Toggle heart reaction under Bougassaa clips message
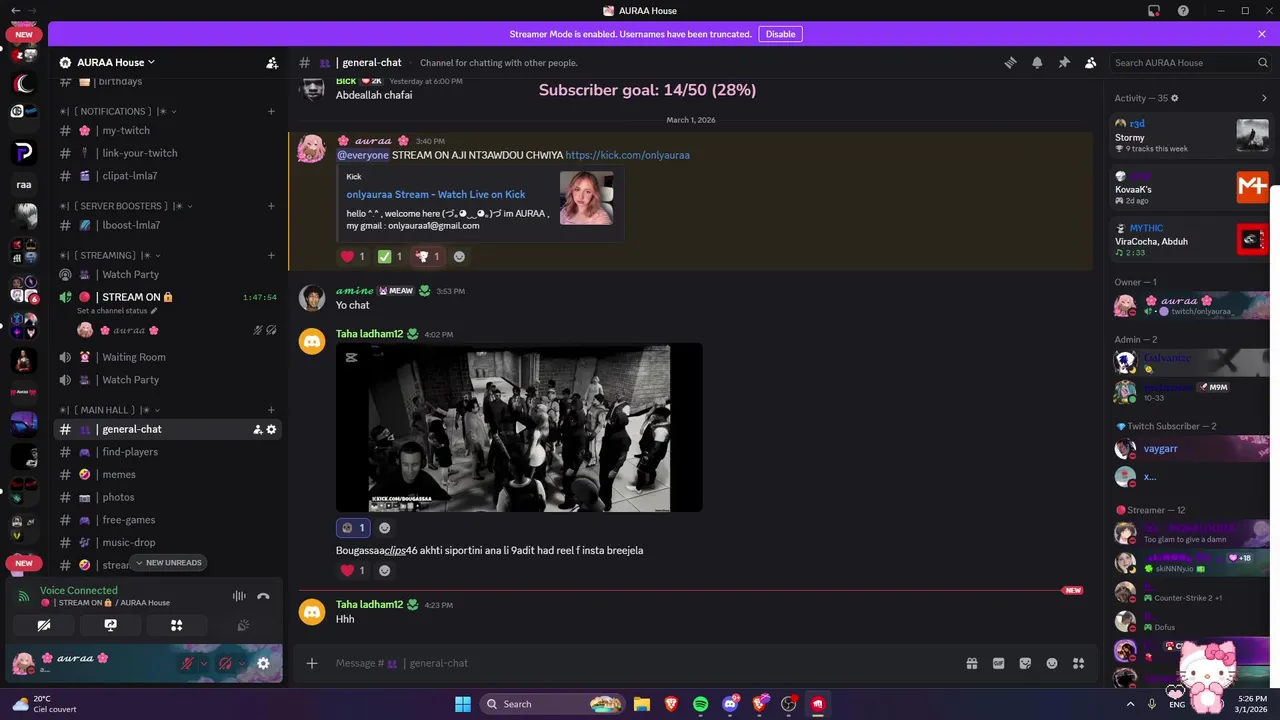 tap(353, 570)
